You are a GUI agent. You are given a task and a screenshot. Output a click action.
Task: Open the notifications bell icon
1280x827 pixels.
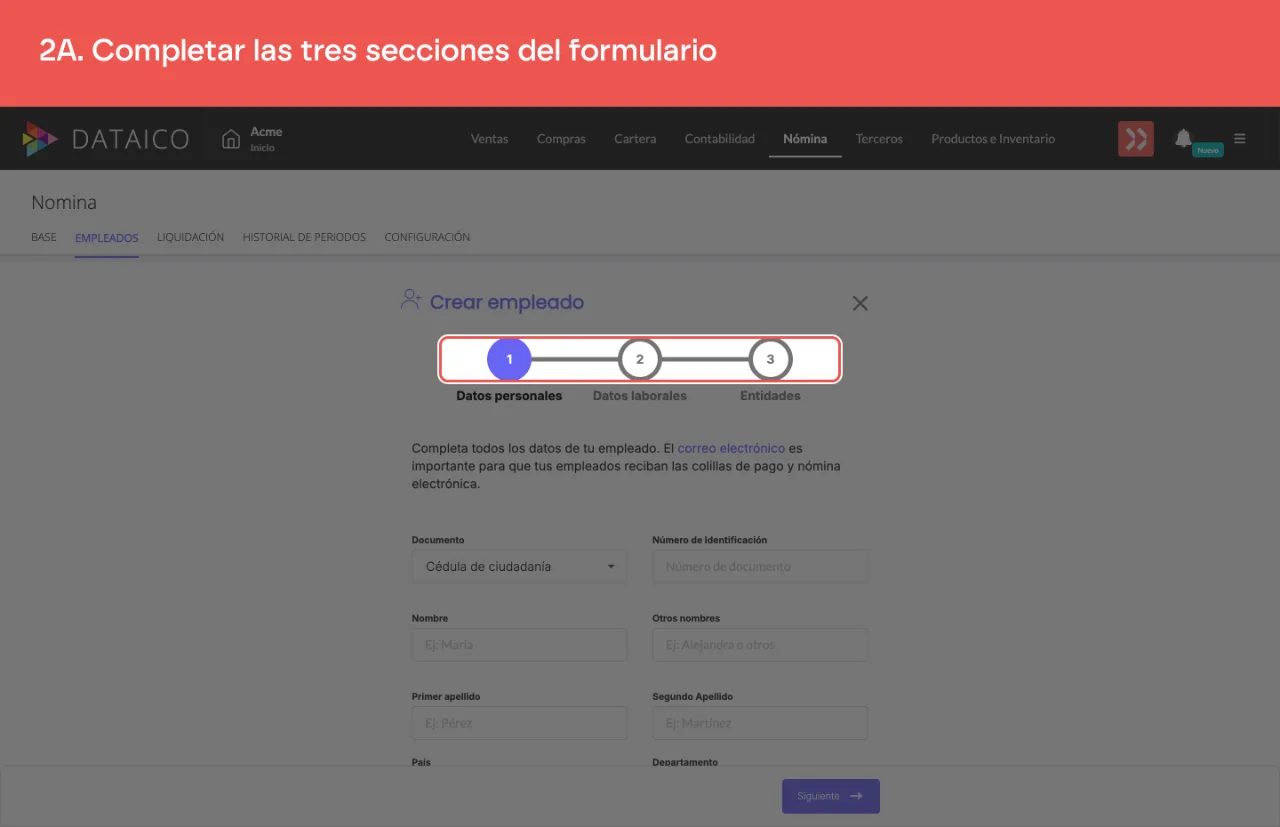(1183, 138)
